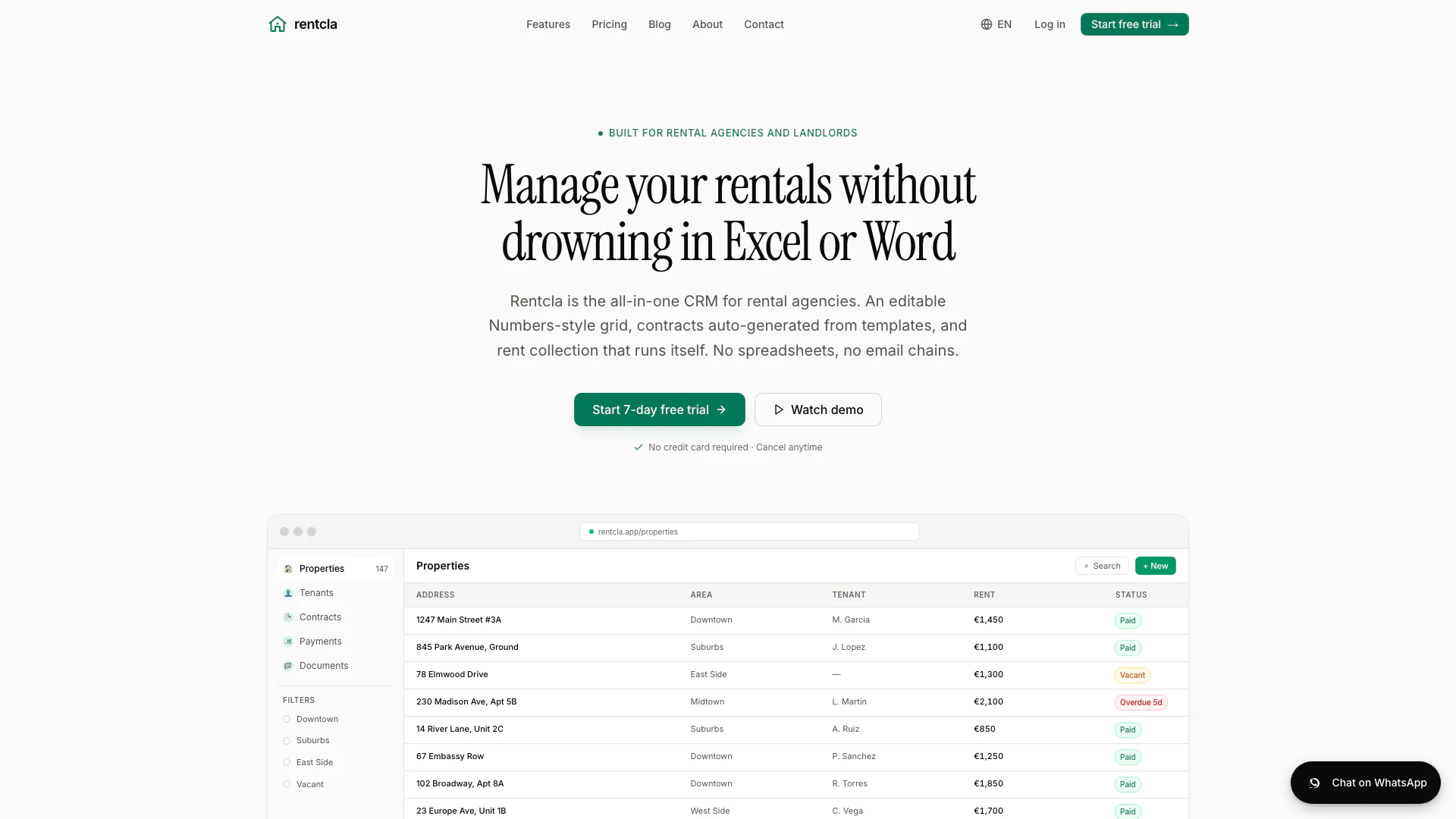Click 230 Madison Ave, Apt 5B address
The width and height of the screenshot is (1456, 819).
pos(466,702)
